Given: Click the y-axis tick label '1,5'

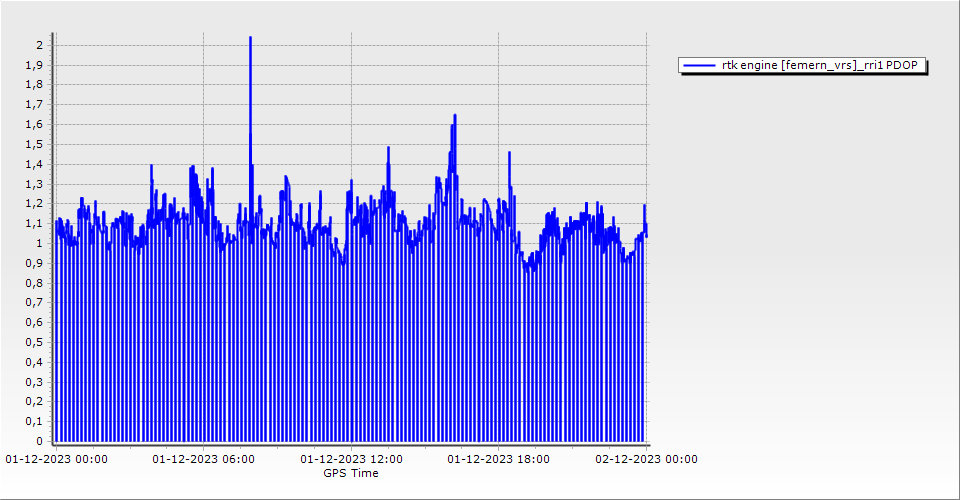Looking at the screenshot, I should coord(35,144).
